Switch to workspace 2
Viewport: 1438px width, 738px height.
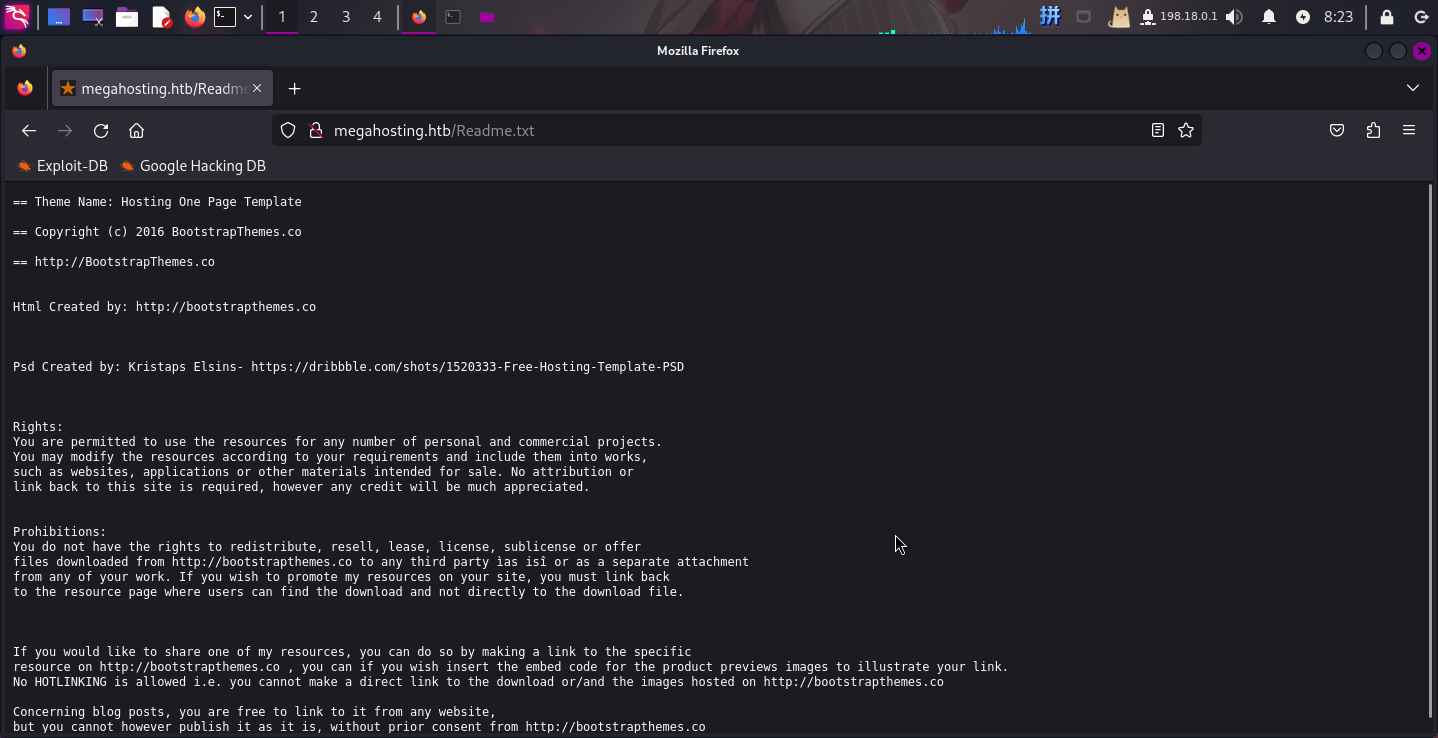pos(314,17)
